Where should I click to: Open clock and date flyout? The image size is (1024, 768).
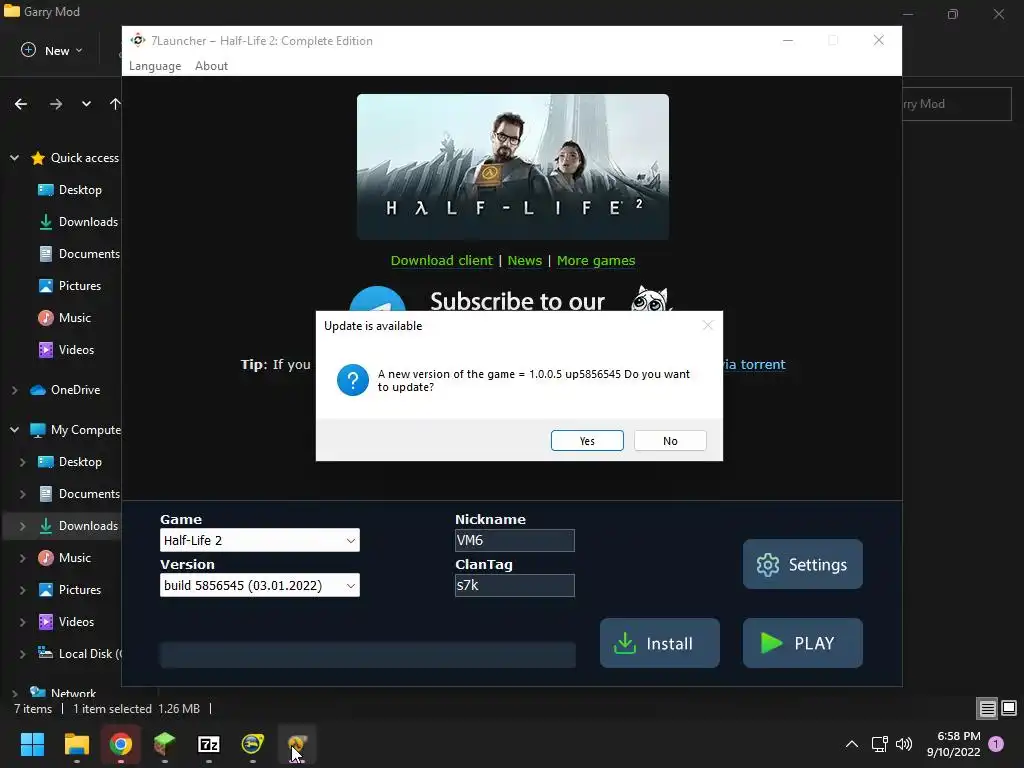pos(953,744)
